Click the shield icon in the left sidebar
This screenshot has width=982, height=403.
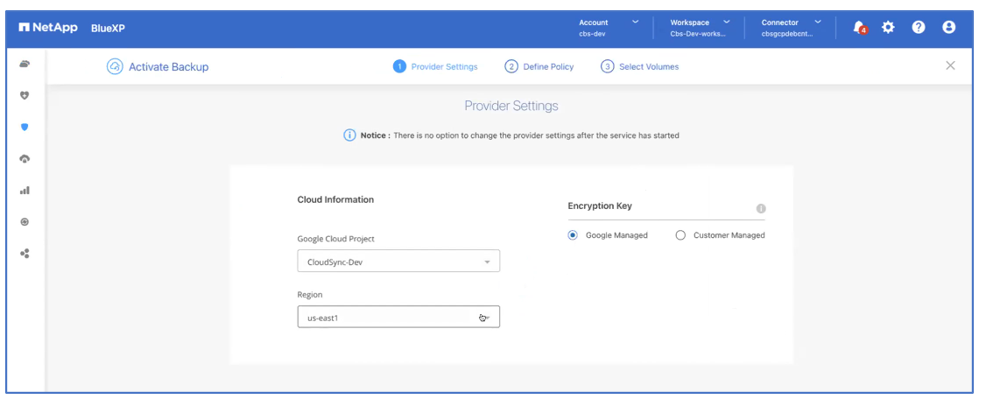(x=25, y=127)
